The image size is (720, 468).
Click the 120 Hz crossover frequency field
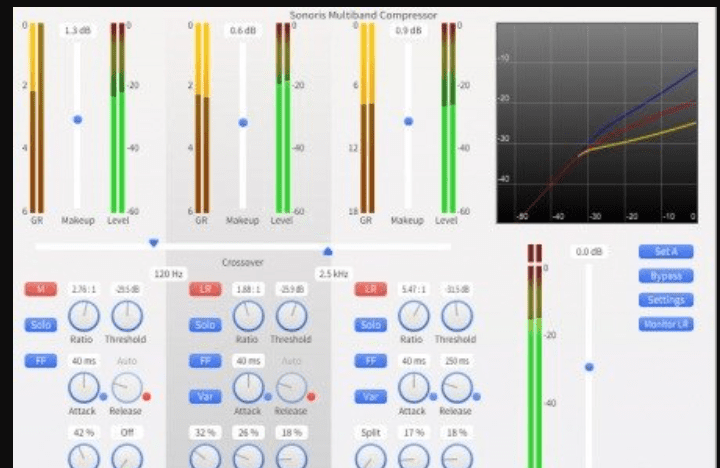[169, 274]
